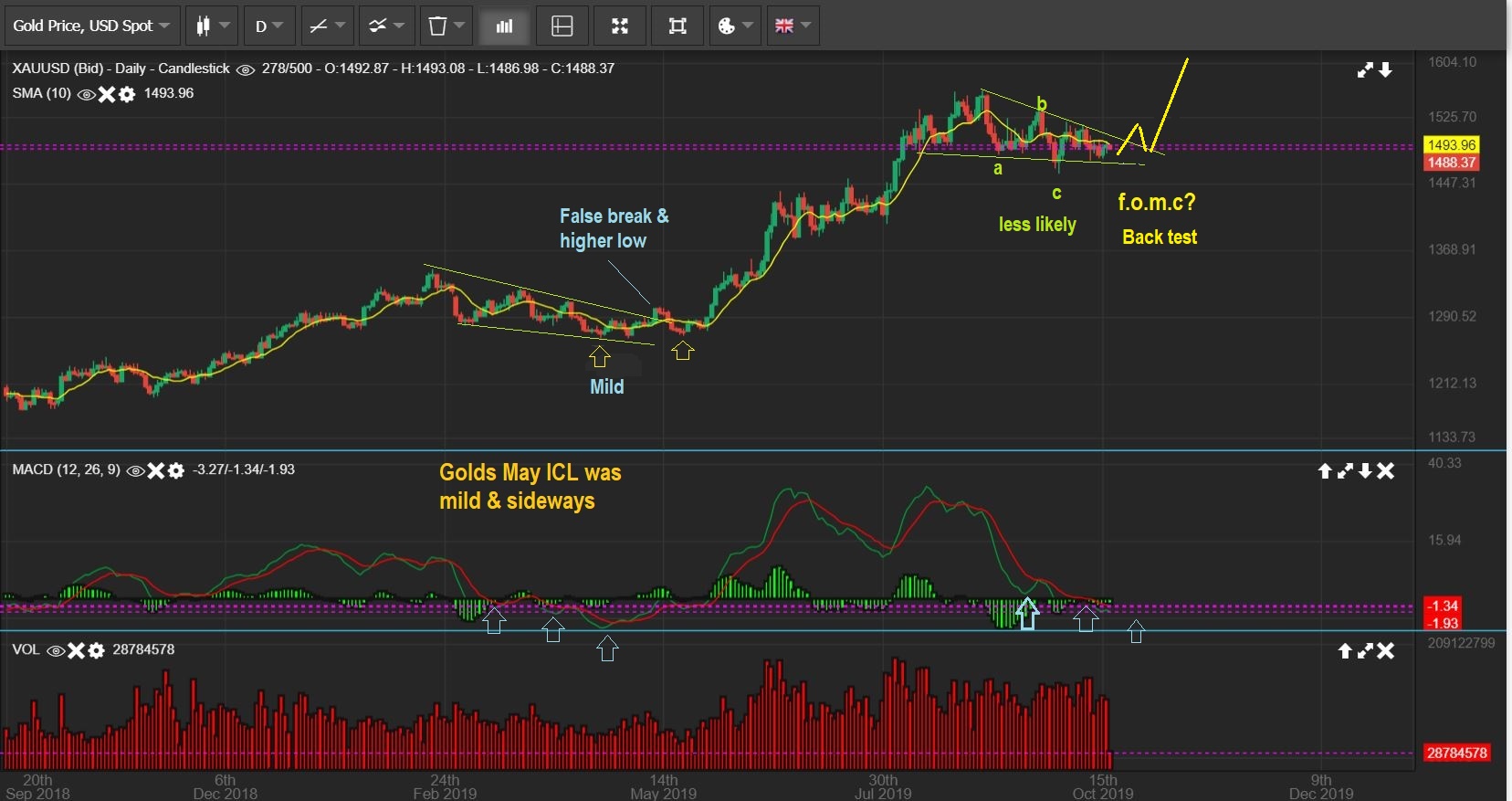Open SMA (10) settings gear
Image resolution: width=1512 pixels, height=801 pixels.
pyautogui.click(x=127, y=94)
